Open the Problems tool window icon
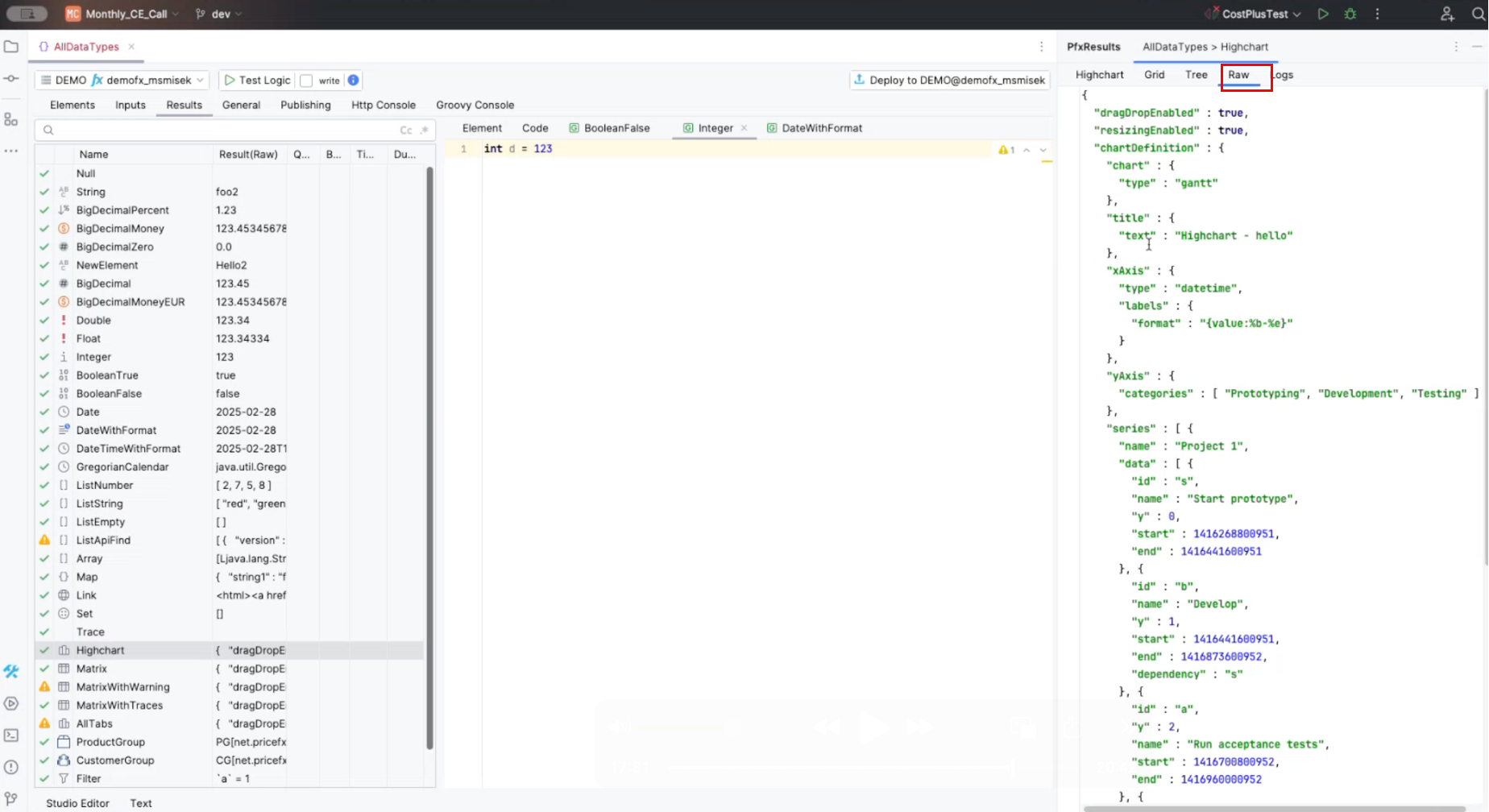The height and width of the screenshot is (812, 1489). point(11,767)
